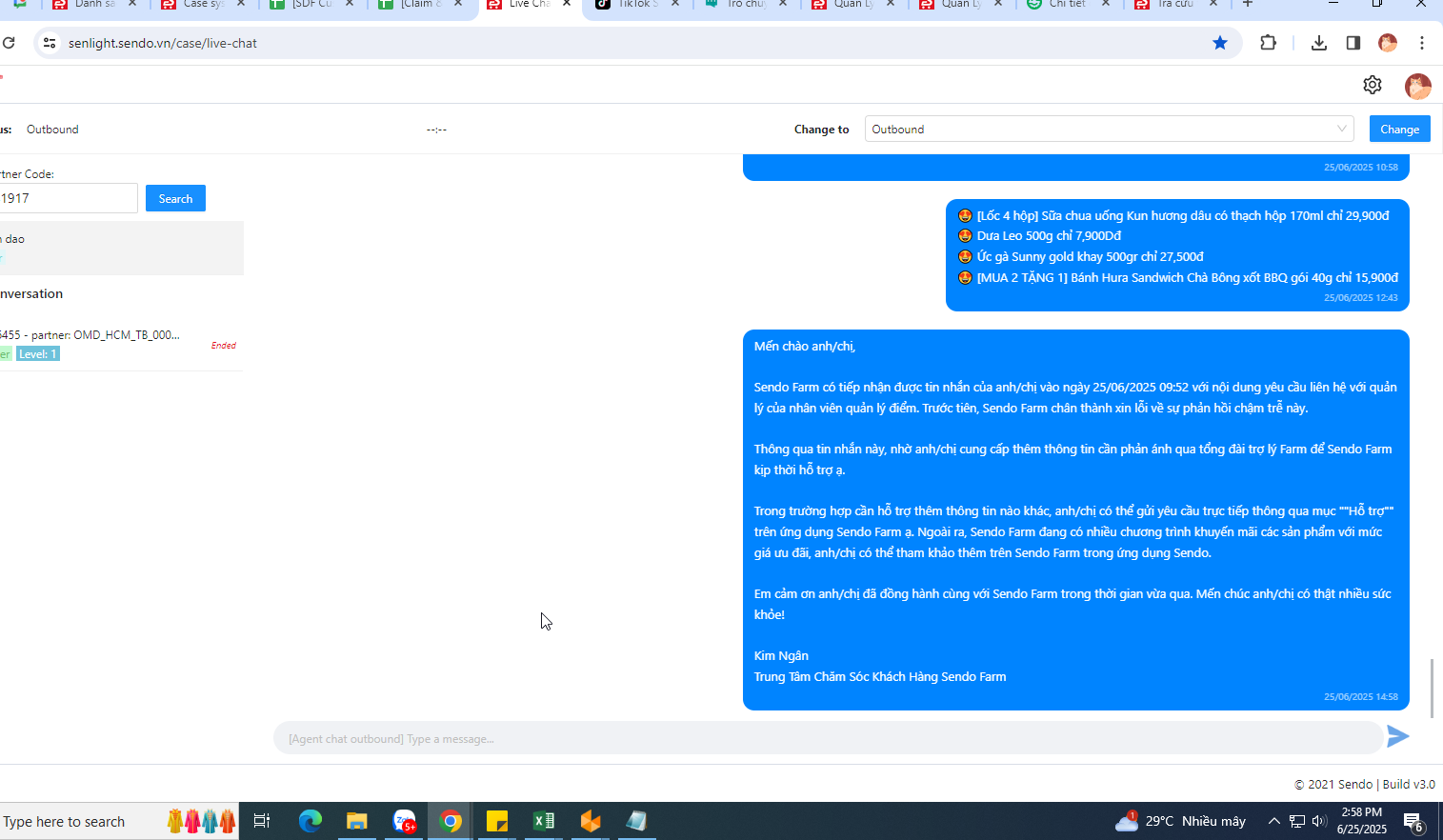Open the notification center icon

(x=1413, y=822)
